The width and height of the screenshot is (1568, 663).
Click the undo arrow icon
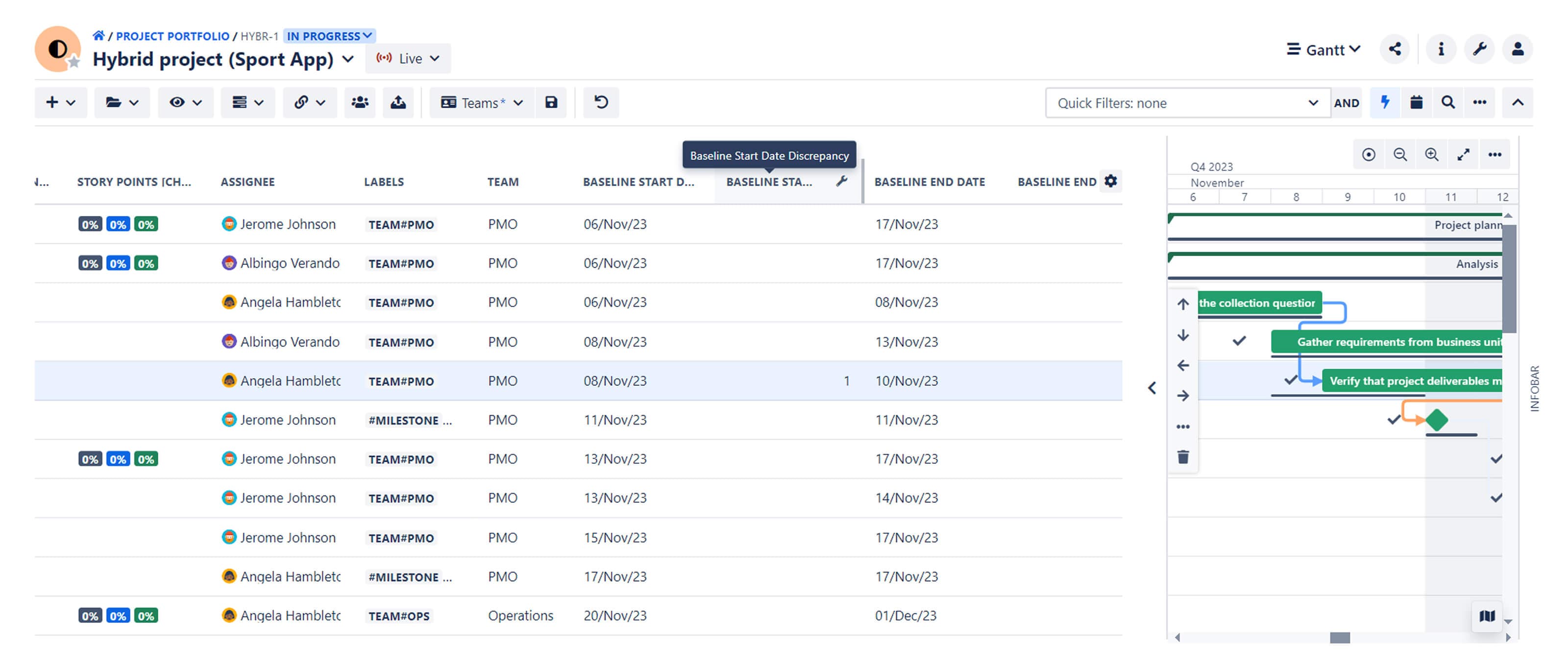(601, 103)
